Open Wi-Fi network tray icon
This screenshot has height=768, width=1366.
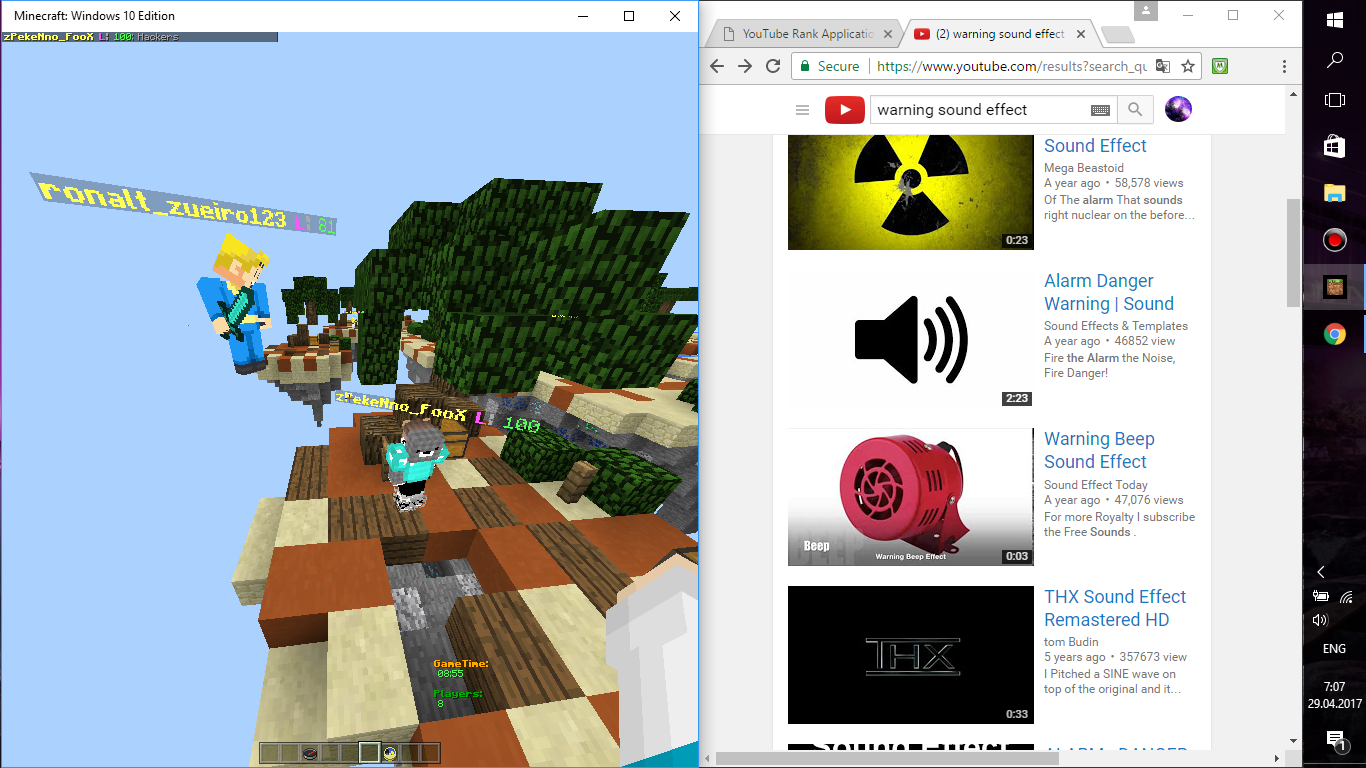[x=1347, y=597]
